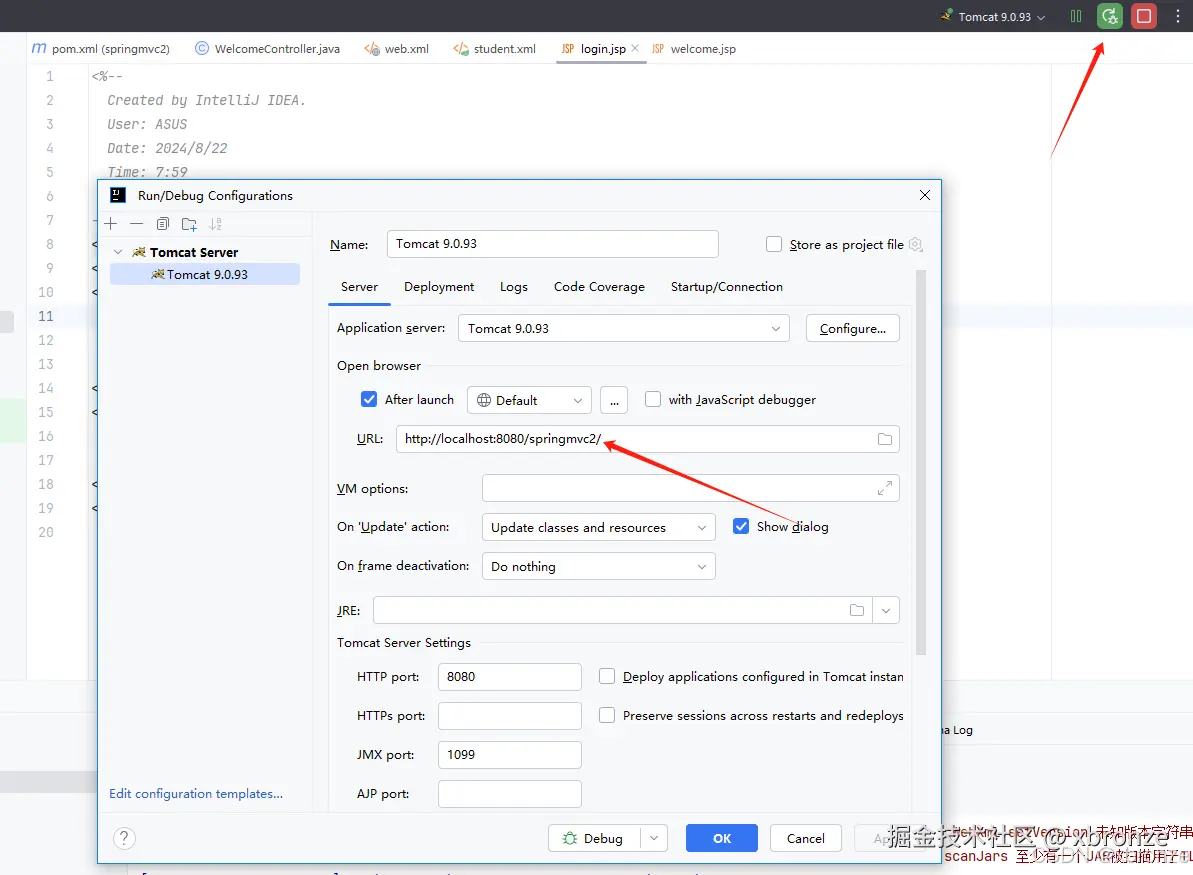Open the pom.xml (springmvc2) editor tab

(100, 49)
